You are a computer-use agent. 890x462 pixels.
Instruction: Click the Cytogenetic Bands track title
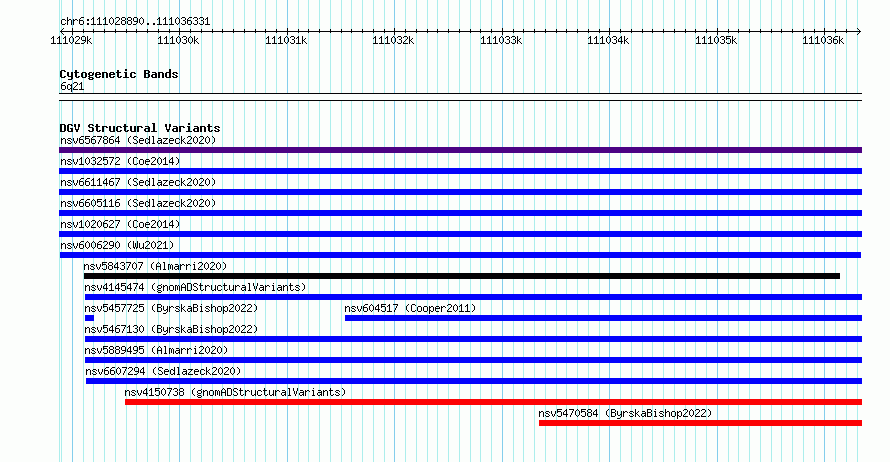[119, 74]
